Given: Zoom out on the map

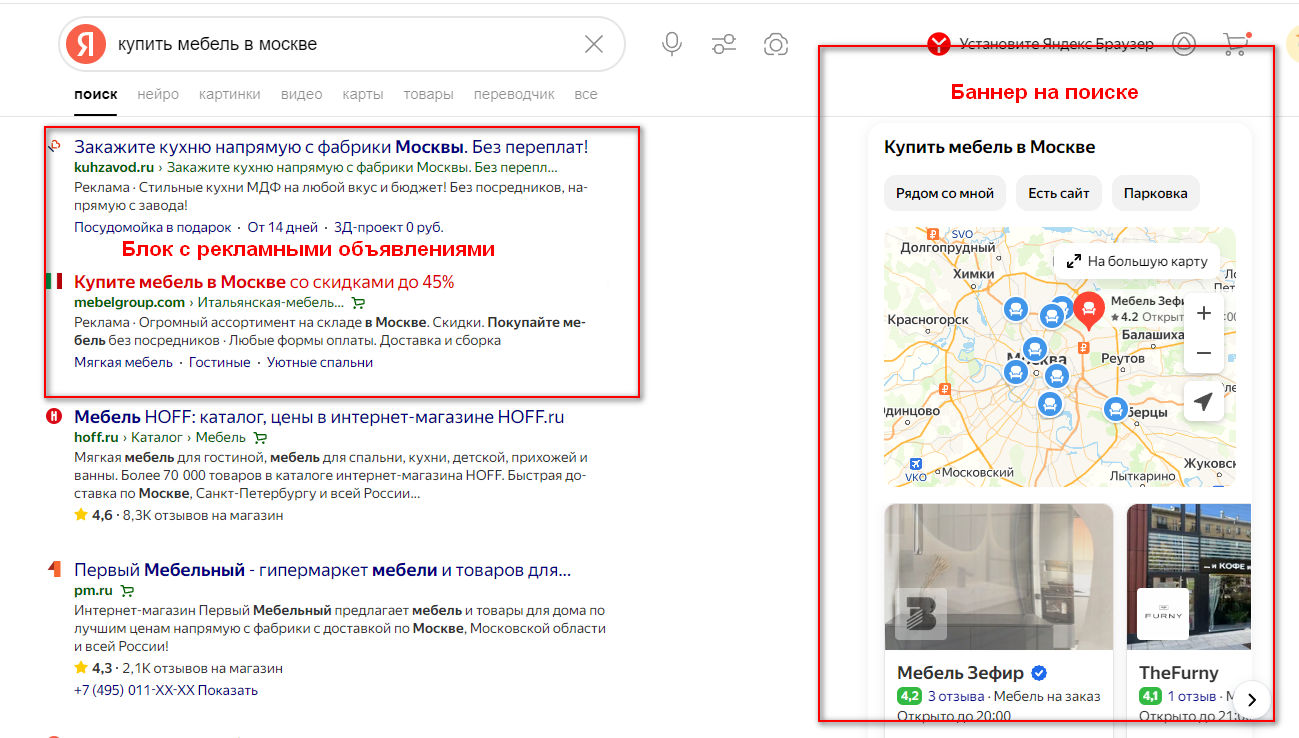Looking at the screenshot, I should (x=1204, y=353).
